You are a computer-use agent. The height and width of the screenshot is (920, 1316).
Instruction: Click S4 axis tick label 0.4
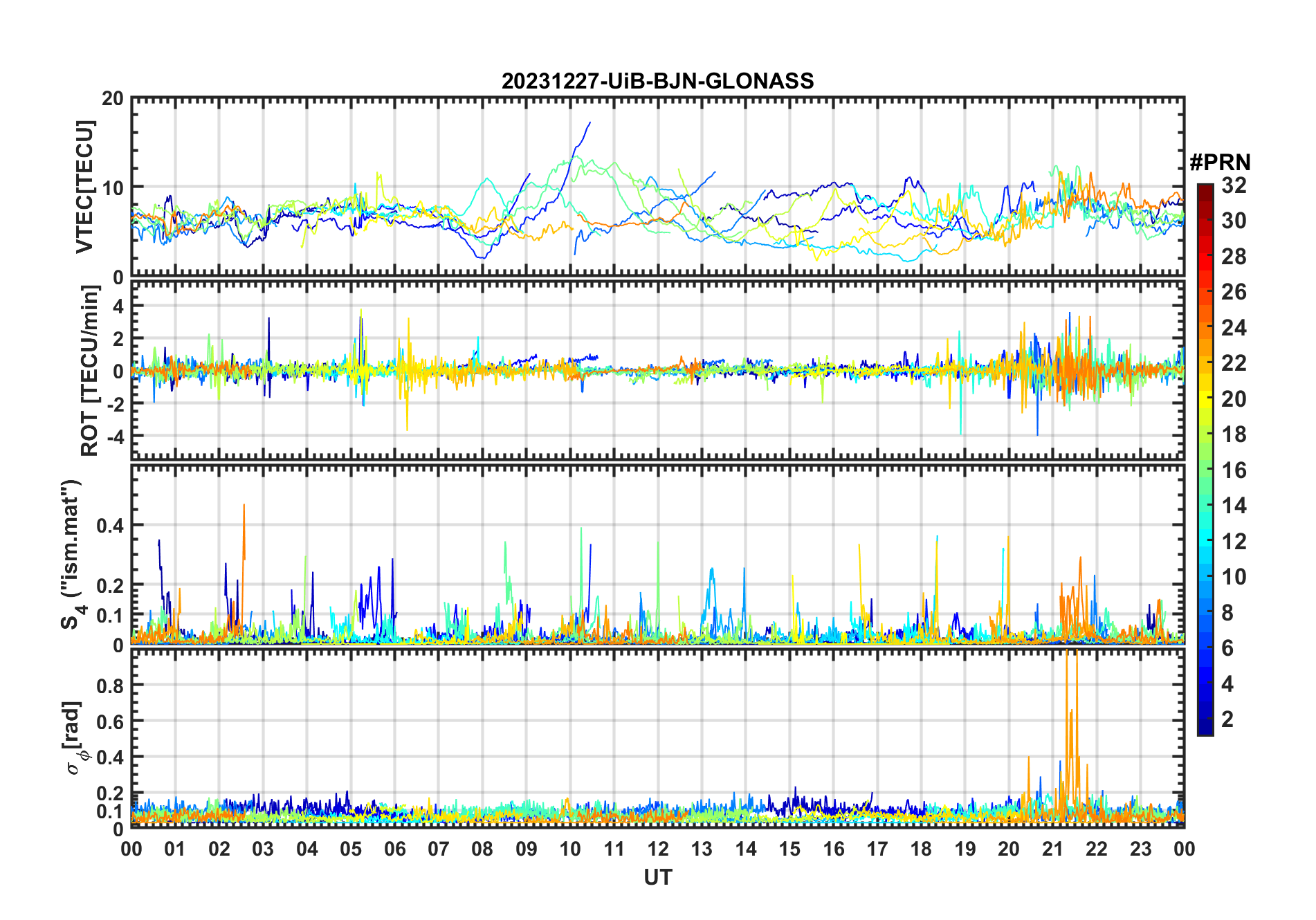pyautogui.click(x=111, y=526)
